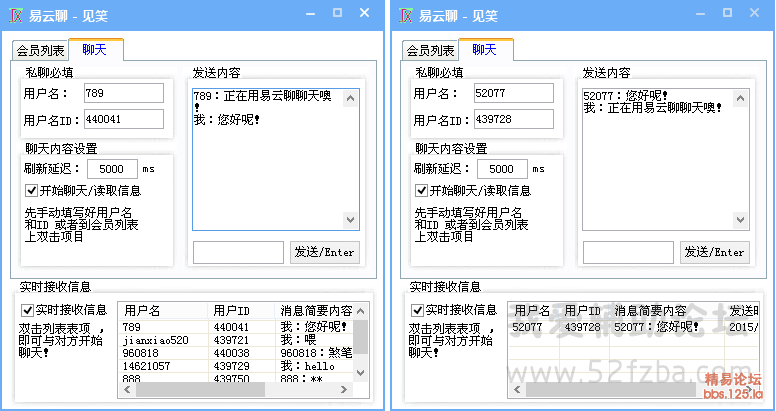Toggle 实时接收信息 checkbox in right window
The height and width of the screenshot is (411, 776).
click(417, 310)
